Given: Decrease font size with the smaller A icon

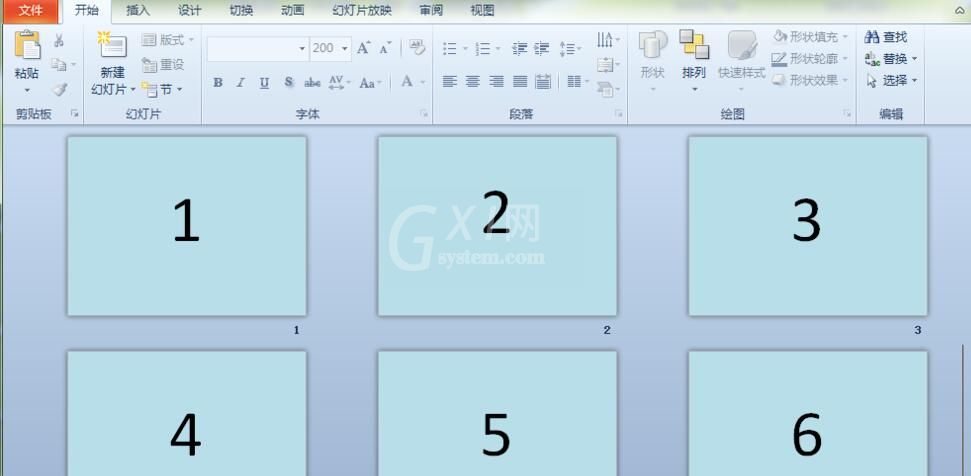Looking at the screenshot, I should coord(385,48).
